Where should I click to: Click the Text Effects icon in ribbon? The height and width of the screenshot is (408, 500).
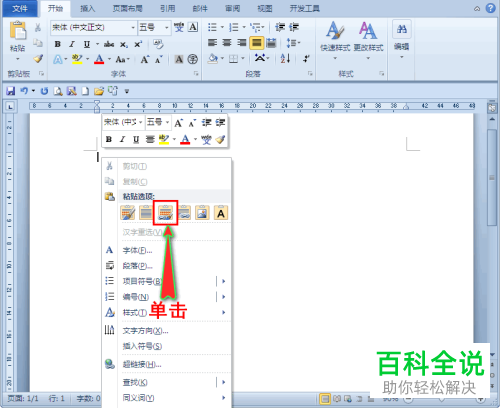58,59
